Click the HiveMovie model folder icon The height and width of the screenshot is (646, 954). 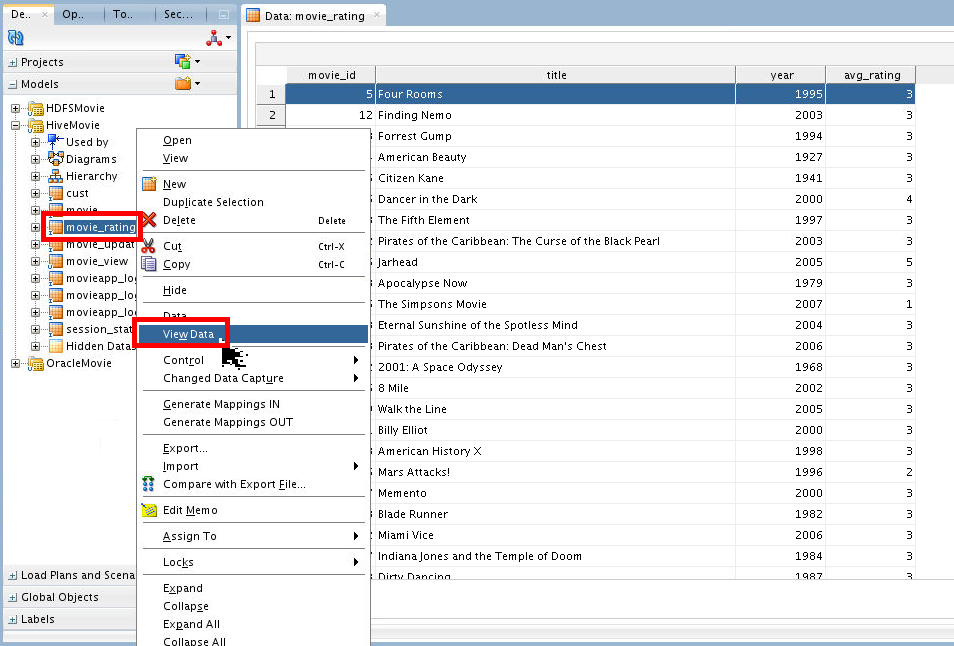[x=36, y=125]
